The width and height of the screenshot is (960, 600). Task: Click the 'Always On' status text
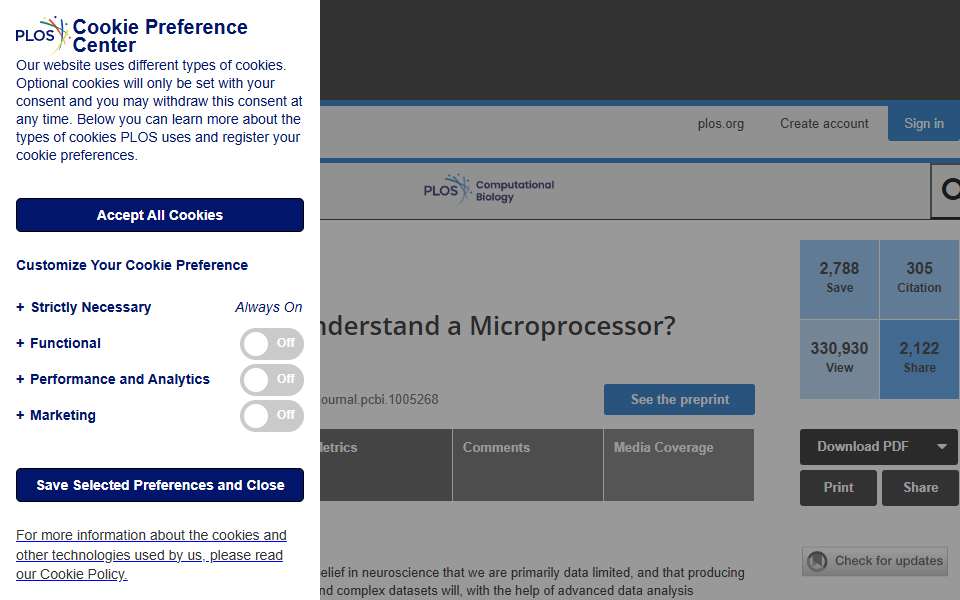pos(269,307)
